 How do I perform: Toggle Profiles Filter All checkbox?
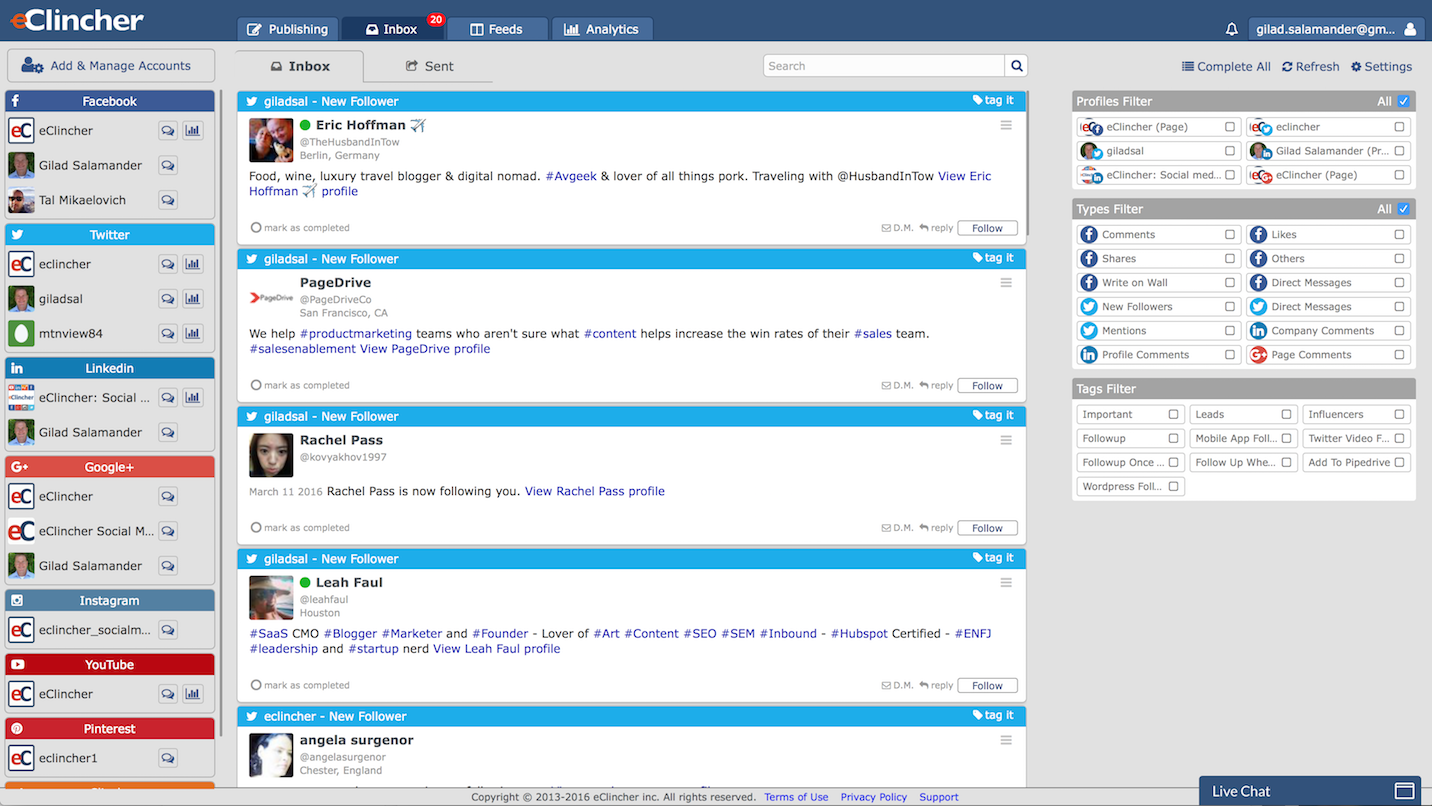pyautogui.click(x=1404, y=101)
